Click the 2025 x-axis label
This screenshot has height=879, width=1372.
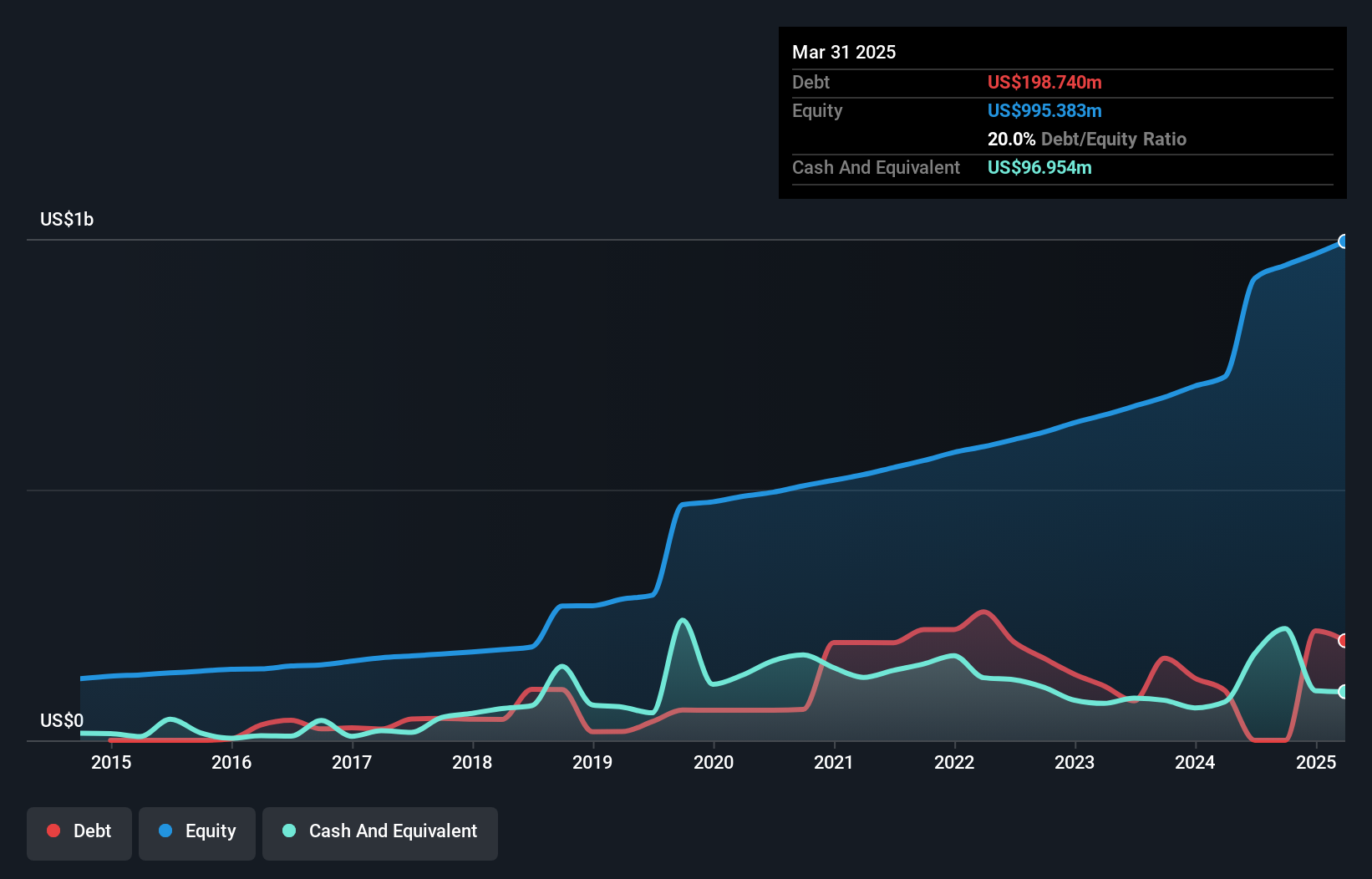click(1316, 762)
